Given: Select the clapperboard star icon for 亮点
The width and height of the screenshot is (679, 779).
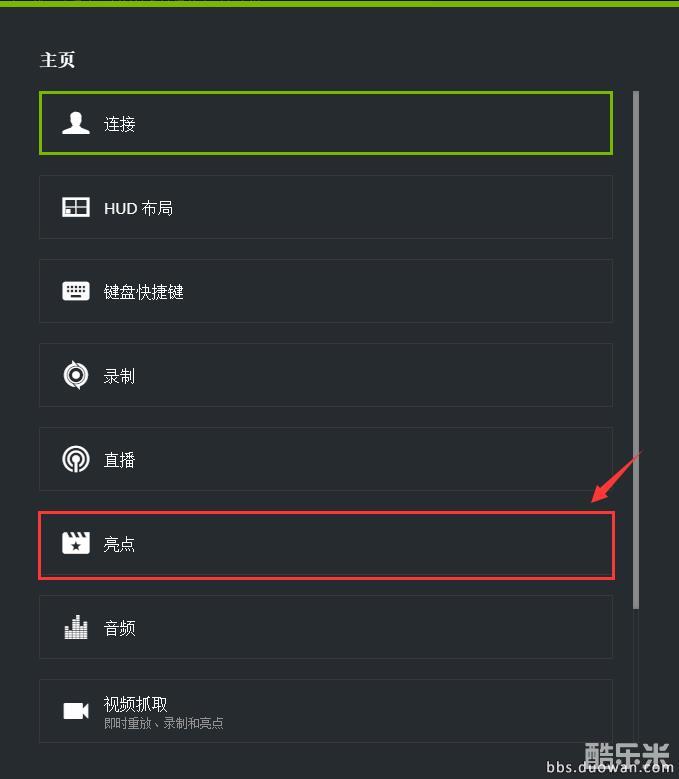Looking at the screenshot, I should (76, 543).
